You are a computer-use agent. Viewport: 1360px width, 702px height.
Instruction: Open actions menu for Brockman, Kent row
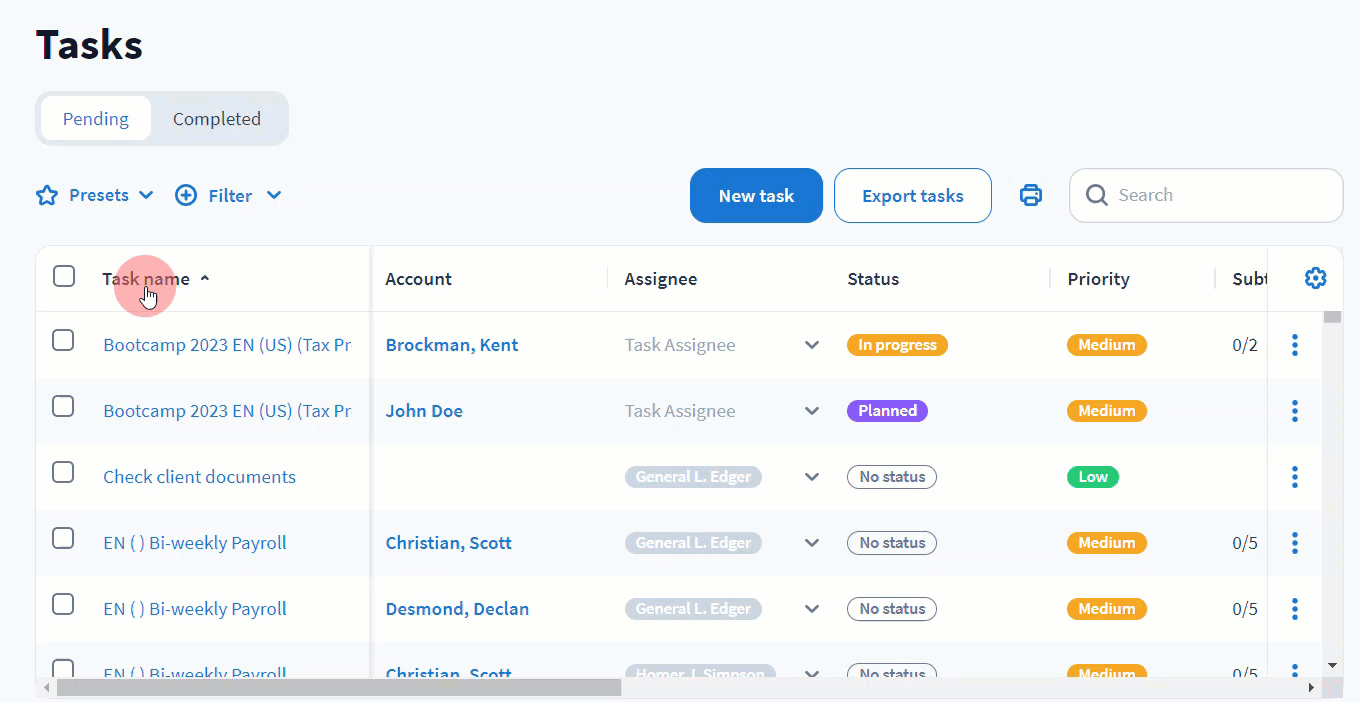(x=1294, y=345)
